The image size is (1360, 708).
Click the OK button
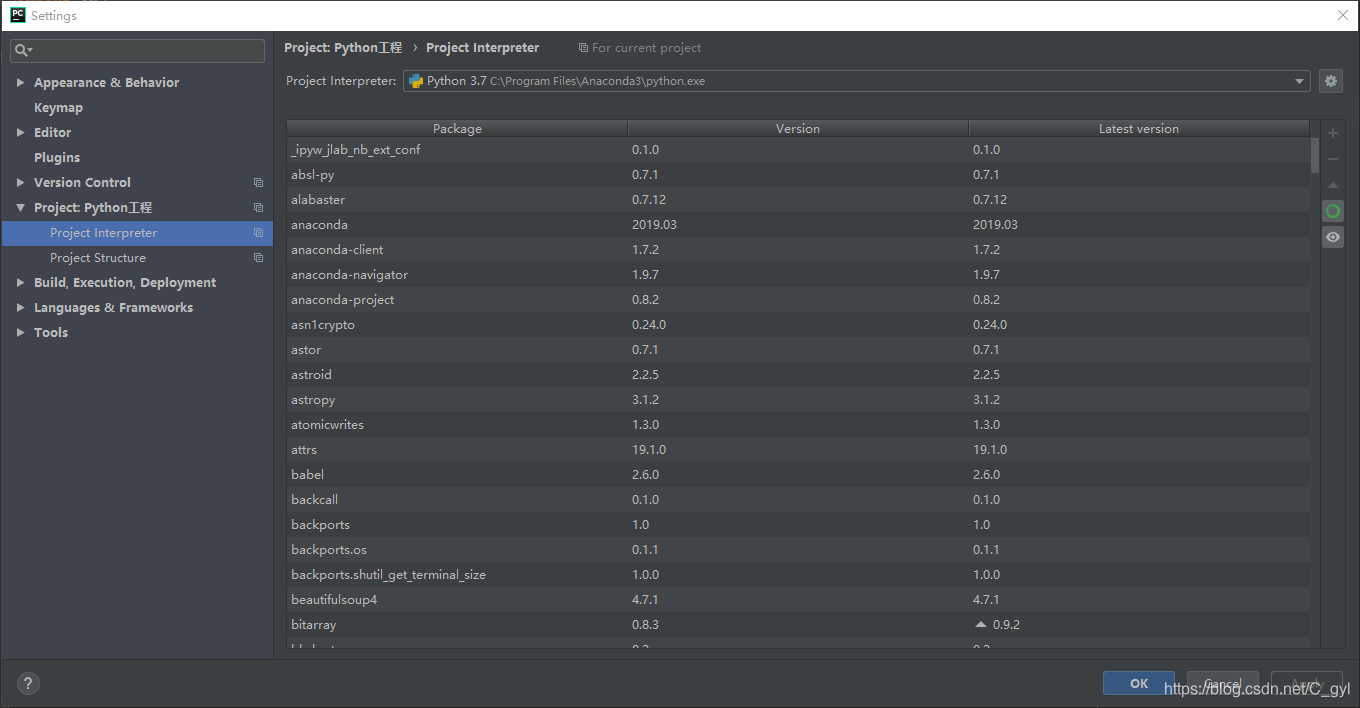(1139, 683)
